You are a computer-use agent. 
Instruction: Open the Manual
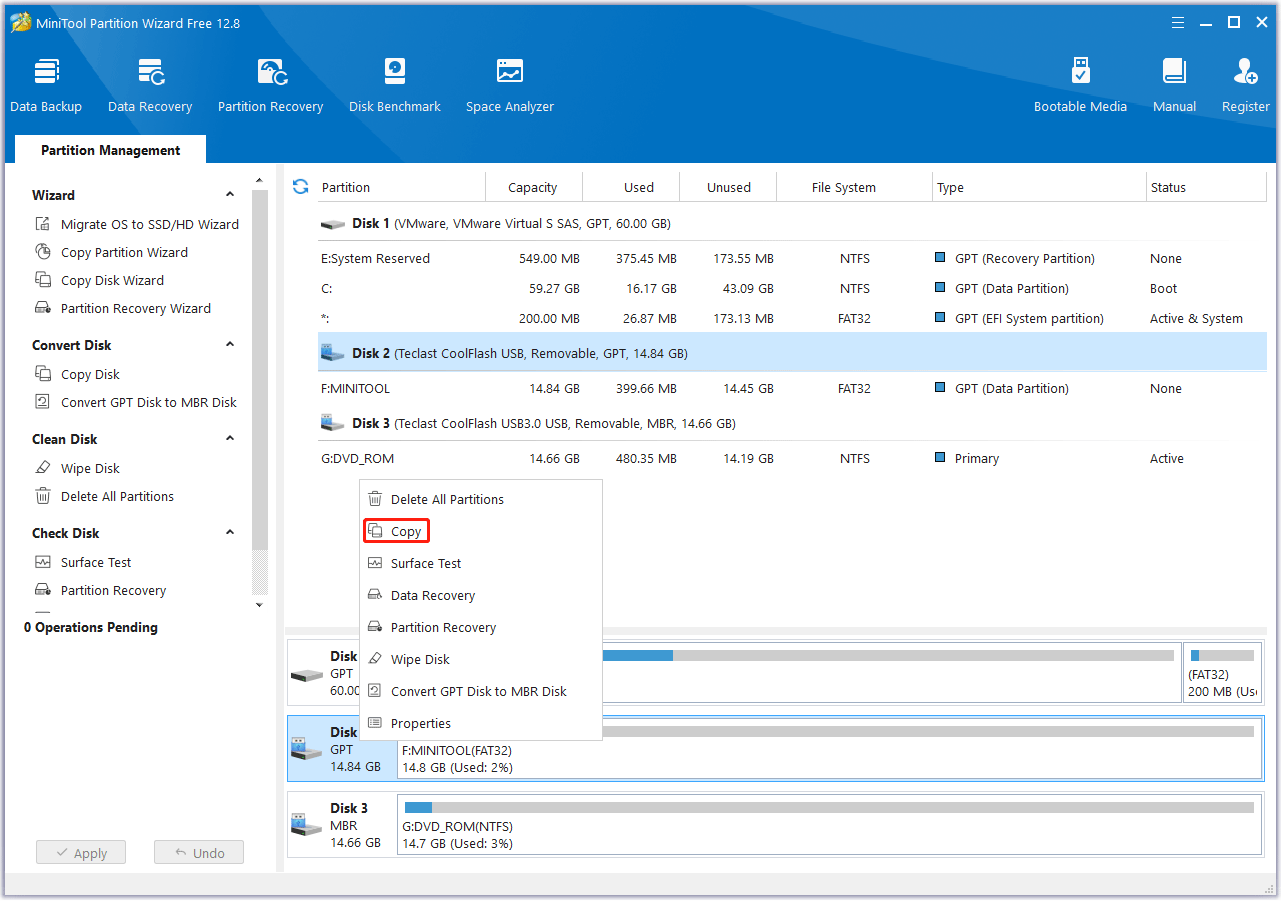pos(1174,84)
